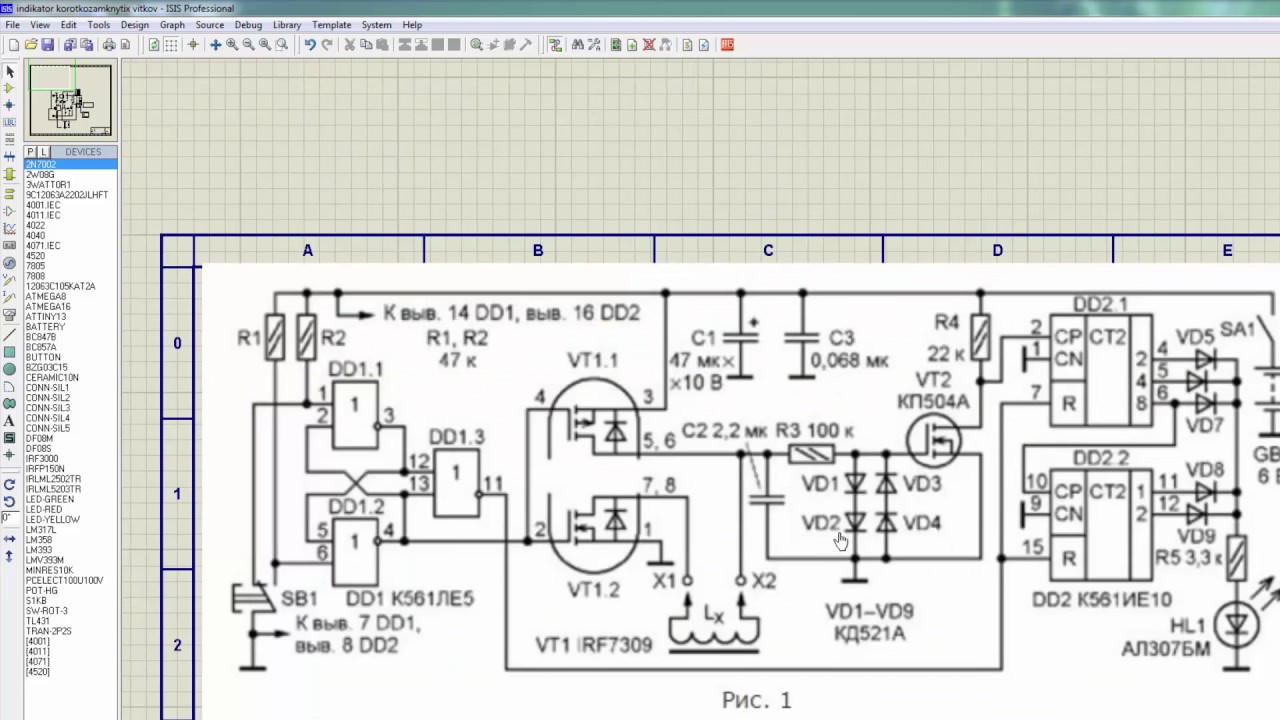Viewport: 1280px width, 720px height.
Task: Click the Print icon
Action: 109,45
